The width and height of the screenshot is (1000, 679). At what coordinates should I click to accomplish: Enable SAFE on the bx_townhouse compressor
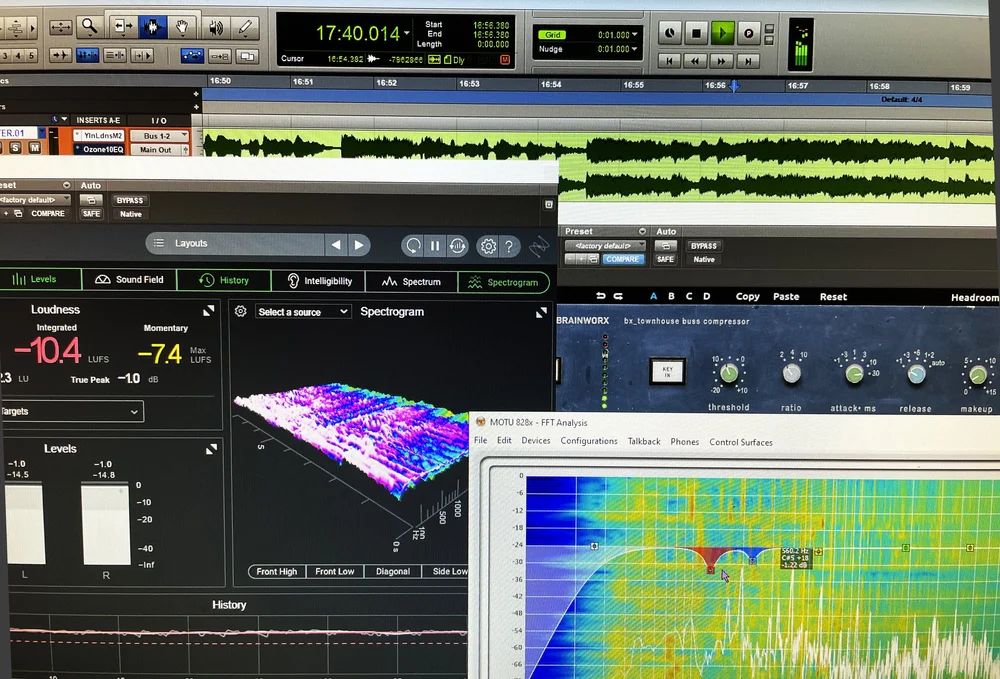coord(667,258)
